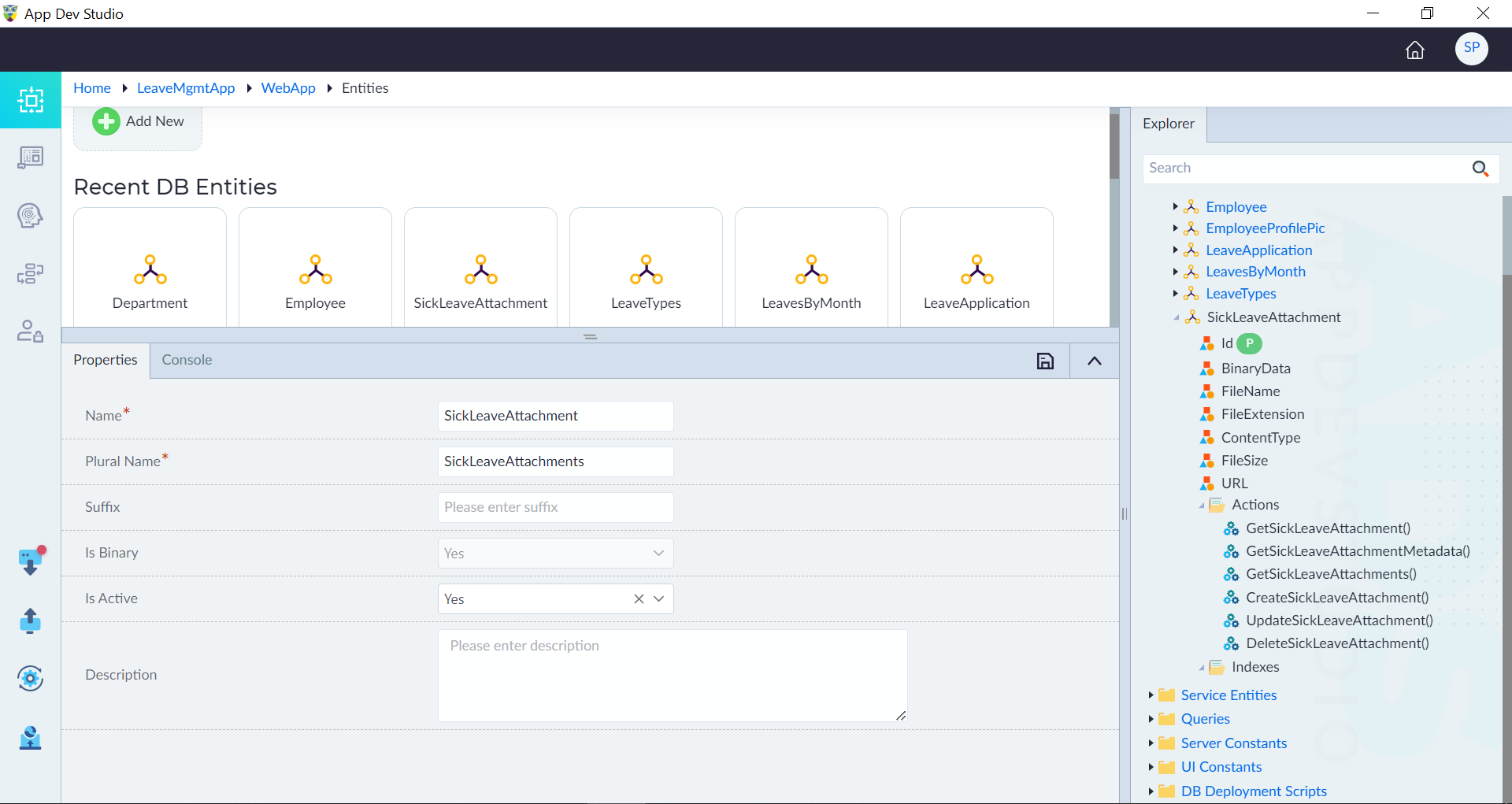Open the user lock security sidebar icon

pos(31,331)
